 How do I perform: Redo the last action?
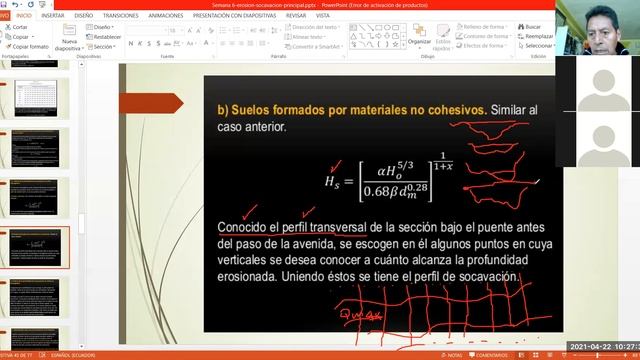[x=30, y=4]
